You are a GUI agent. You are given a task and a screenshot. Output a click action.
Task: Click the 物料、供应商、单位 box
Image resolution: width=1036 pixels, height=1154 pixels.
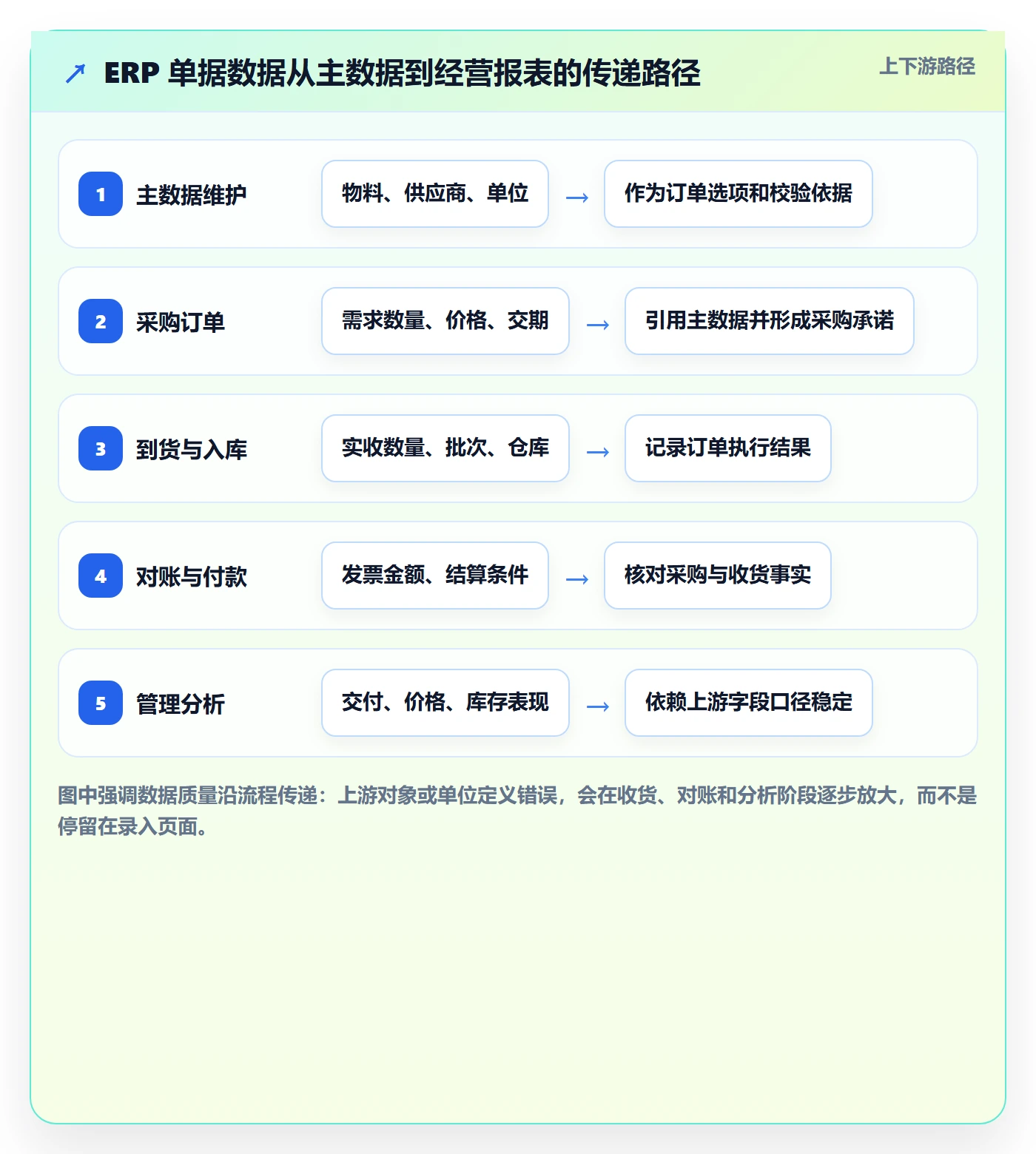tap(435, 194)
